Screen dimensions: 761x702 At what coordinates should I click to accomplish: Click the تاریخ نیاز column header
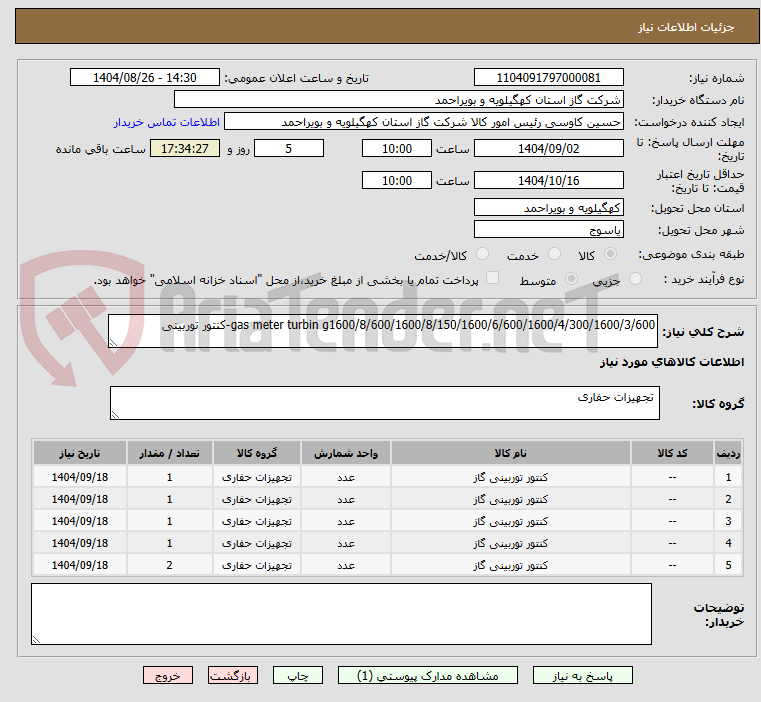[x=79, y=453]
